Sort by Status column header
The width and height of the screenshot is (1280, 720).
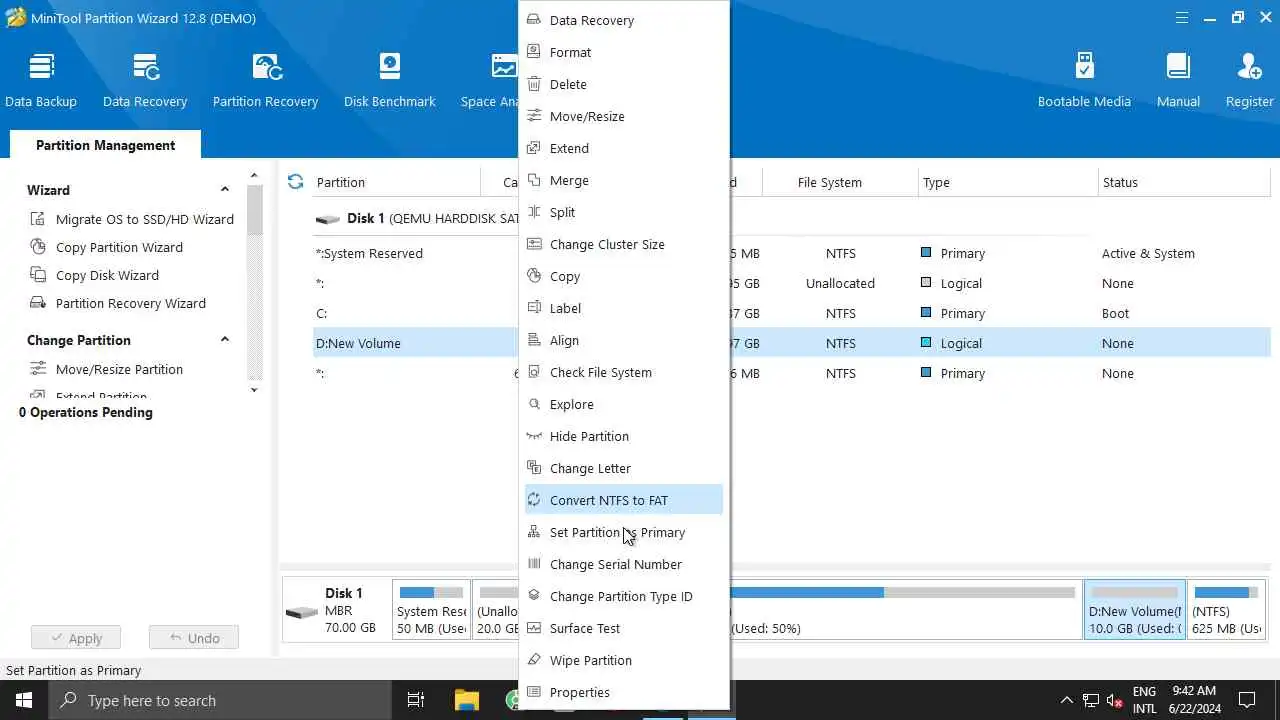[x=1184, y=182]
